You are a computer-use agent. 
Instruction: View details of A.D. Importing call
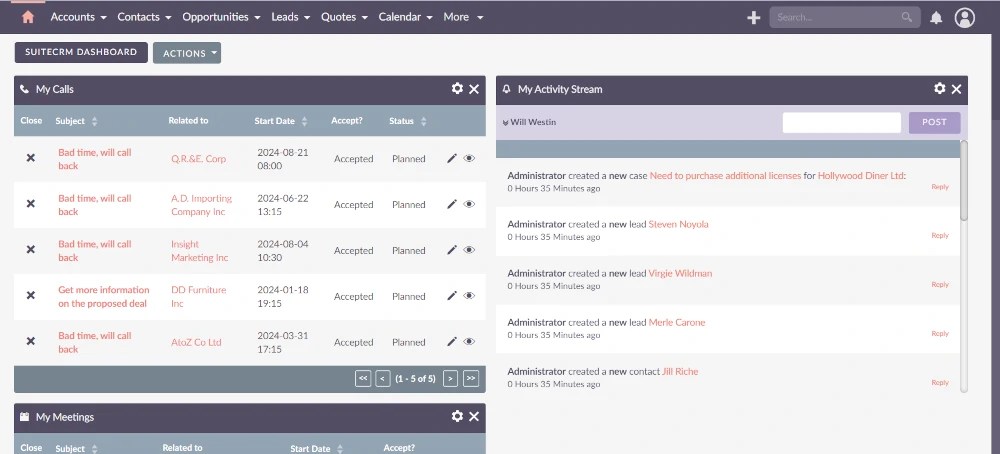[469, 204]
